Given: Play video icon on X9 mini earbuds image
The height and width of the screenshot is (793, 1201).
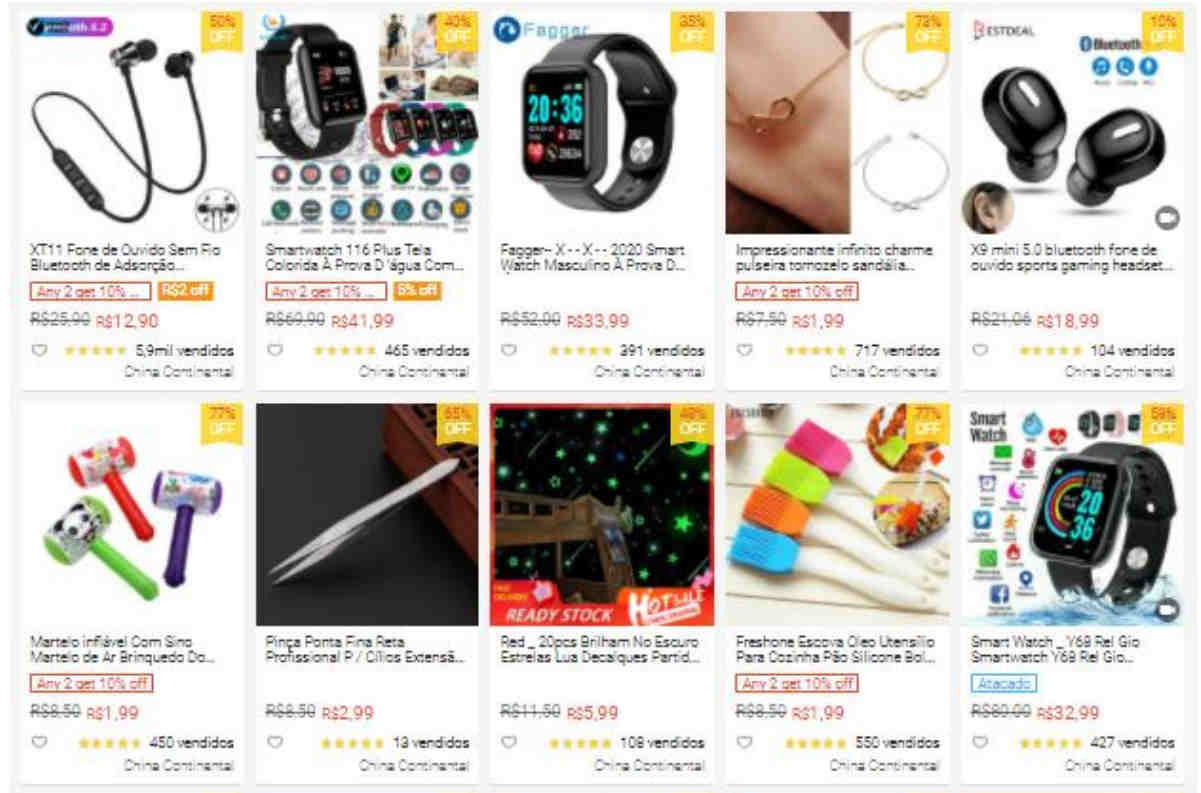Looking at the screenshot, I should click(x=1166, y=217).
